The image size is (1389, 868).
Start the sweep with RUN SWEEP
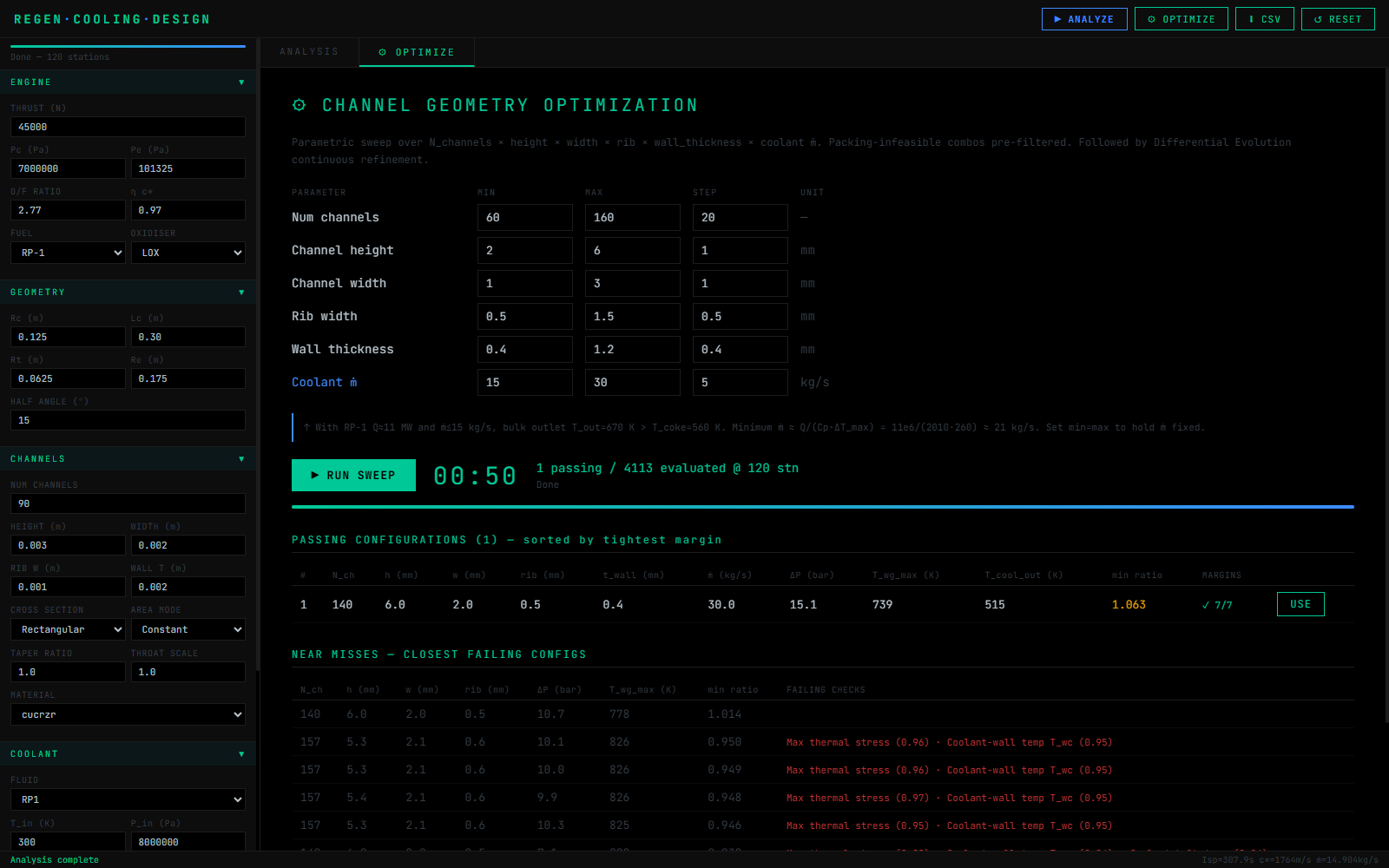353,475
